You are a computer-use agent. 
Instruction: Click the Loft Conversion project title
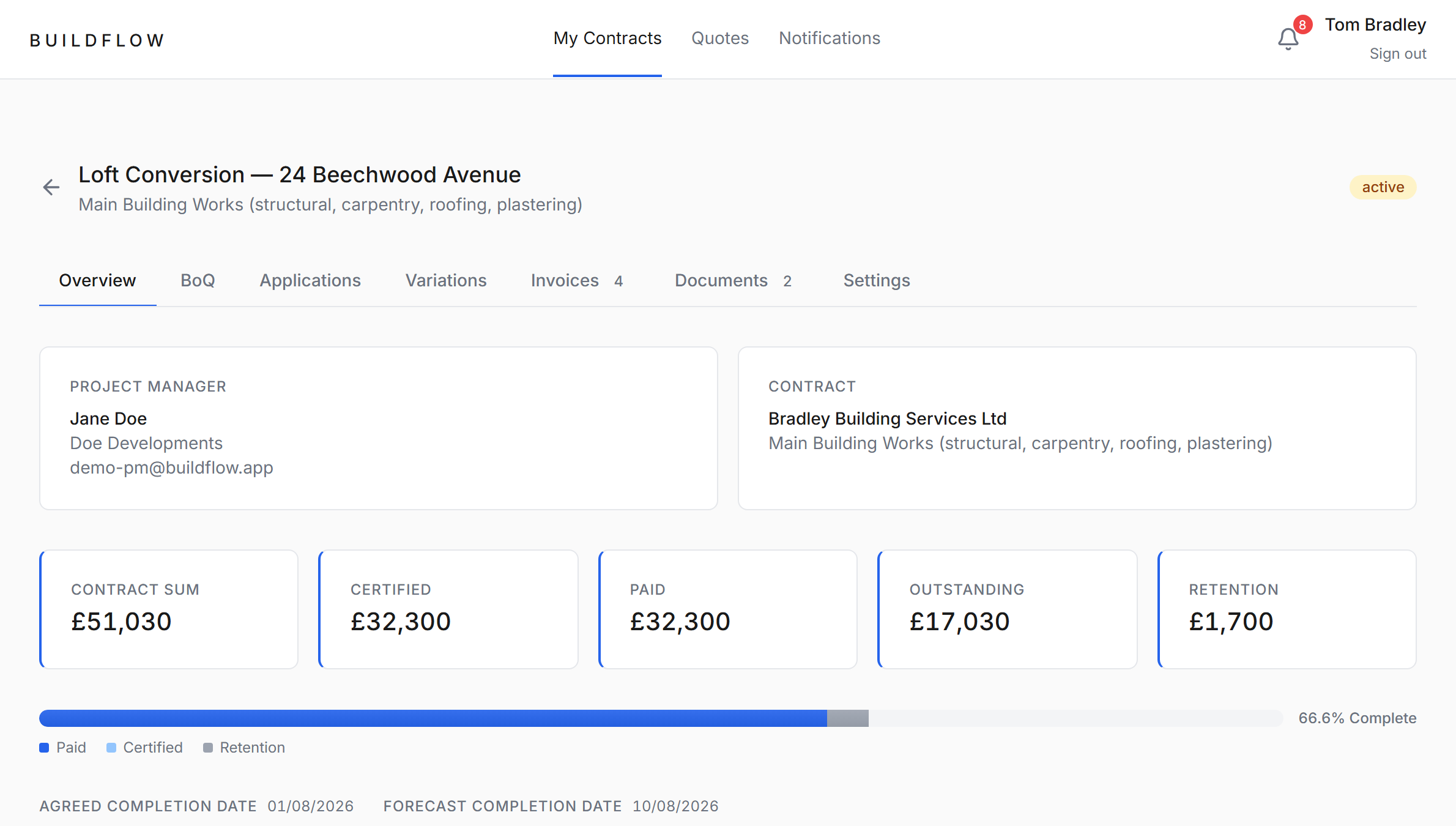(x=300, y=175)
